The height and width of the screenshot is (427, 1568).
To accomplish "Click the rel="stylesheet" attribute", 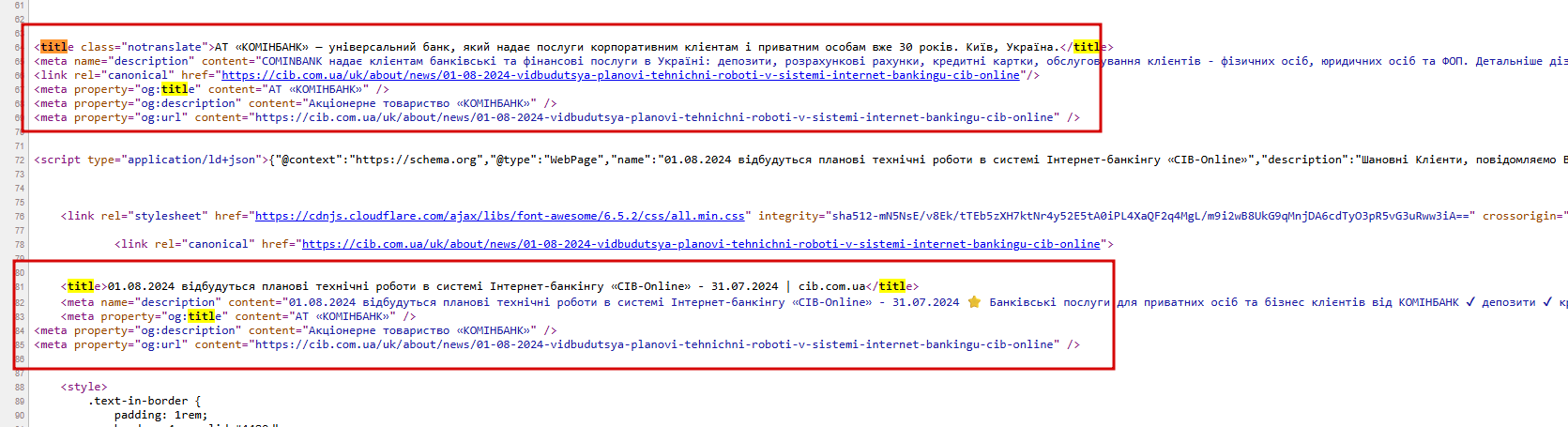I will tap(154, 216).
